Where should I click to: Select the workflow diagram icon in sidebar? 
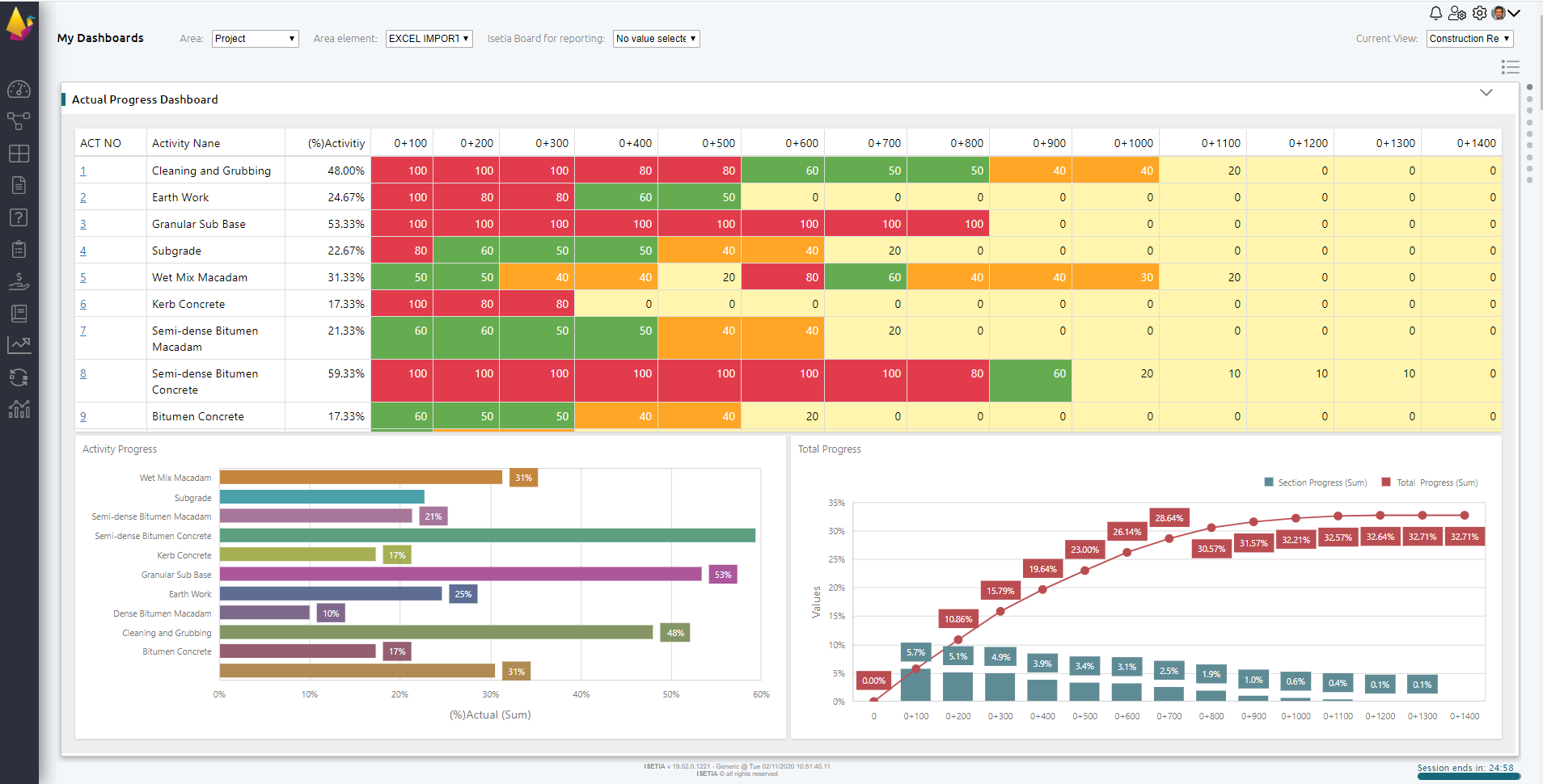(19, 121)
